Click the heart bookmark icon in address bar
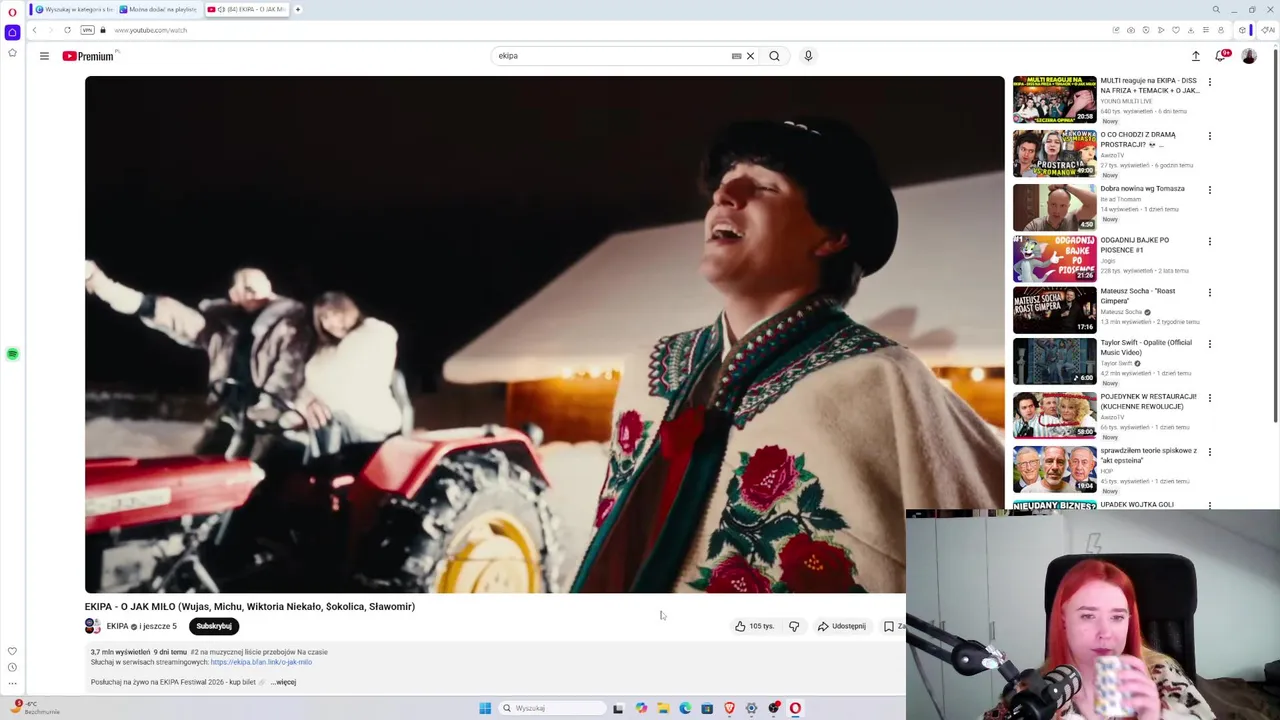Image resolution: width=1280 pixels, height=720 pixels. (x=1175, y=30)
